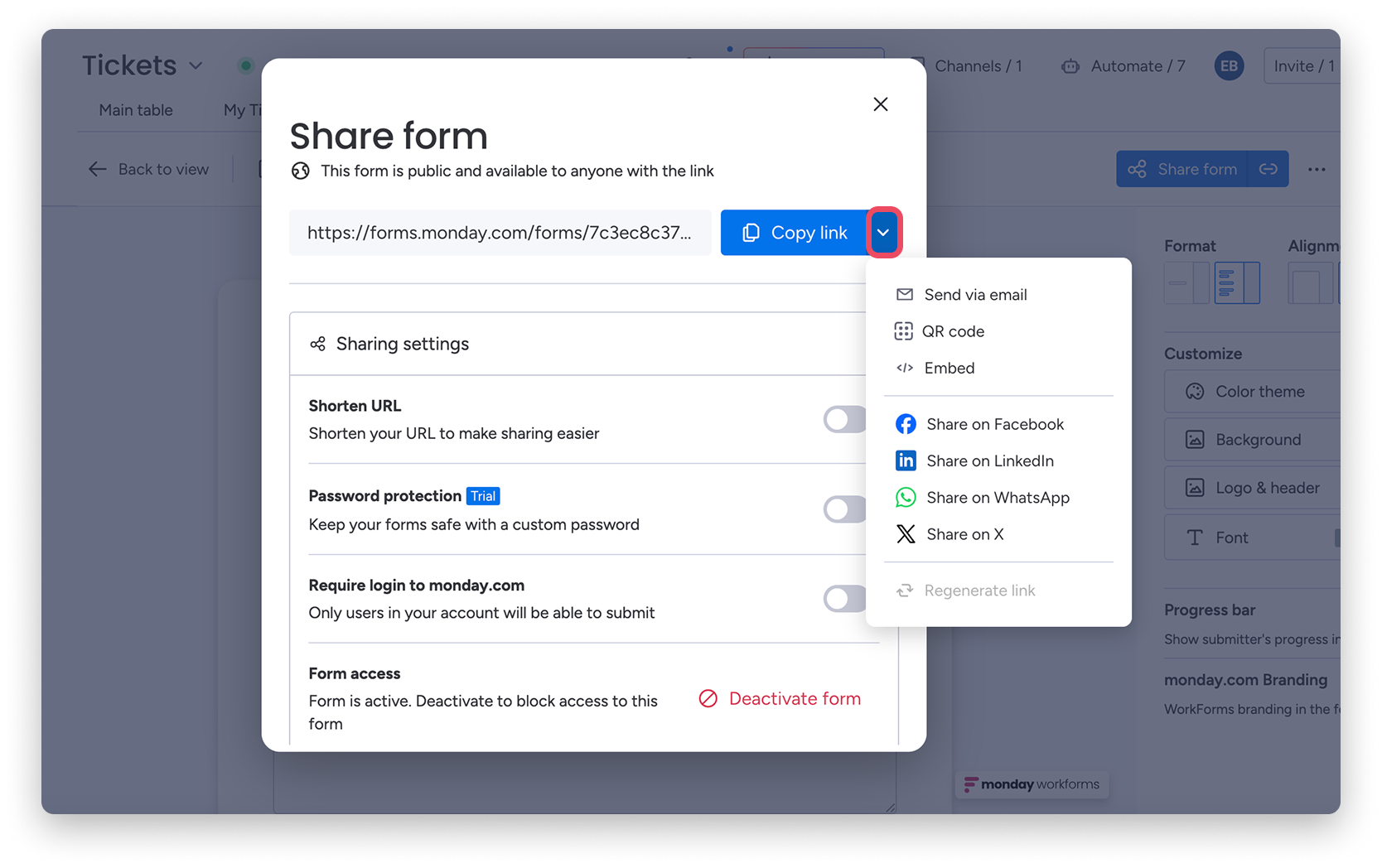Screen dimensions: 1382x868
Task: Click the Facebook icon in share menu
Action: click(x=906, y=424)
